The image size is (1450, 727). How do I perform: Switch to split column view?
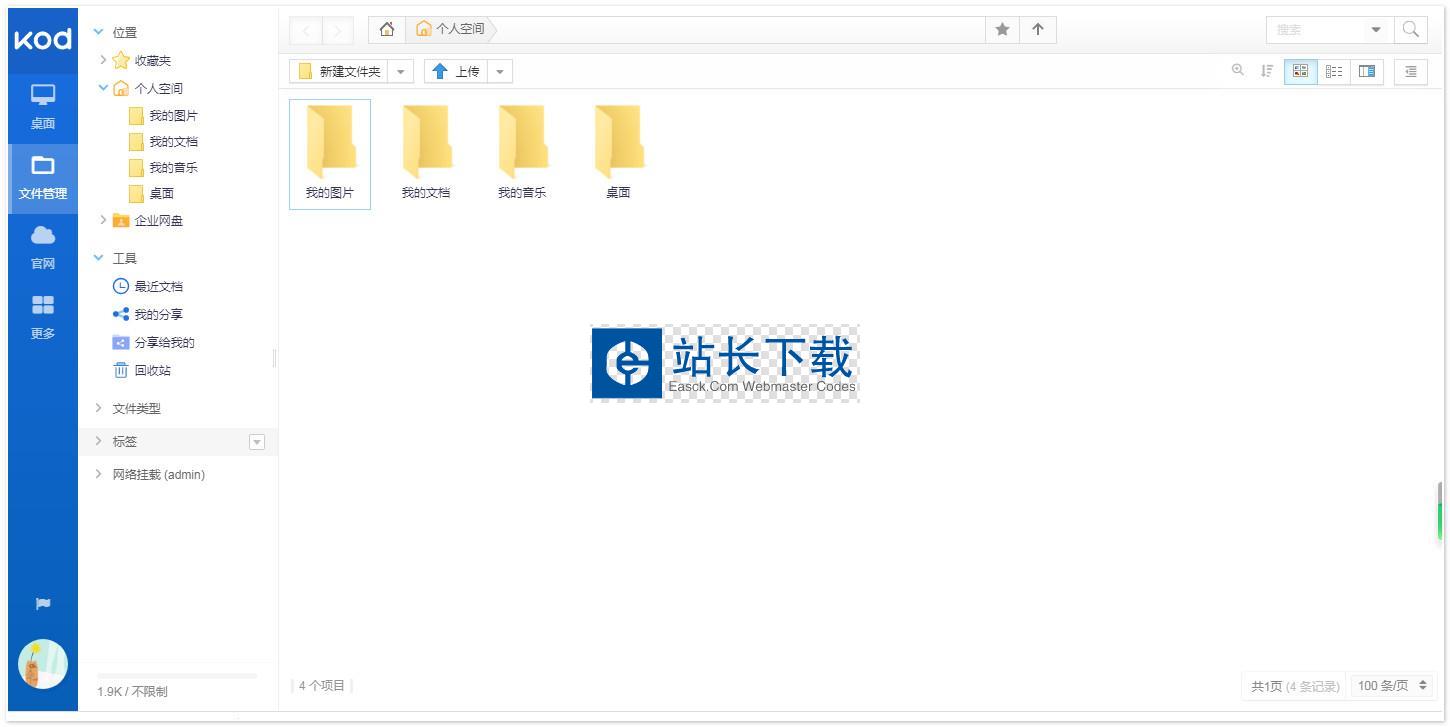[1366, 71]
